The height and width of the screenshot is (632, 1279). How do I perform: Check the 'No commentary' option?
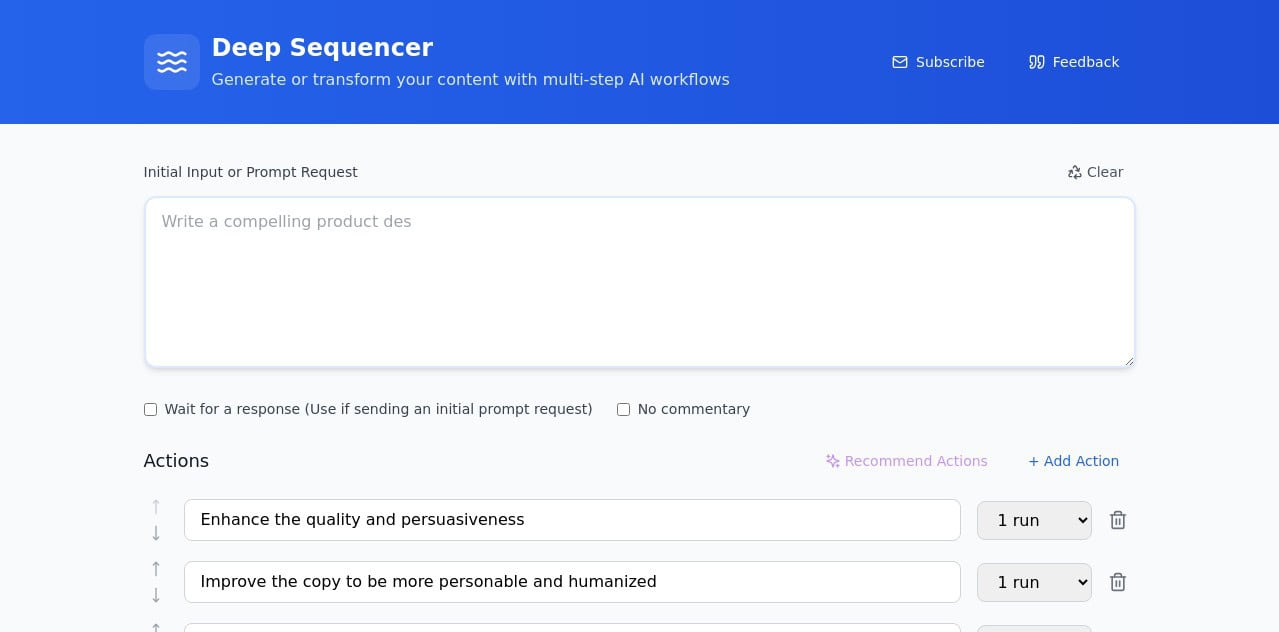tap(623, 409)
